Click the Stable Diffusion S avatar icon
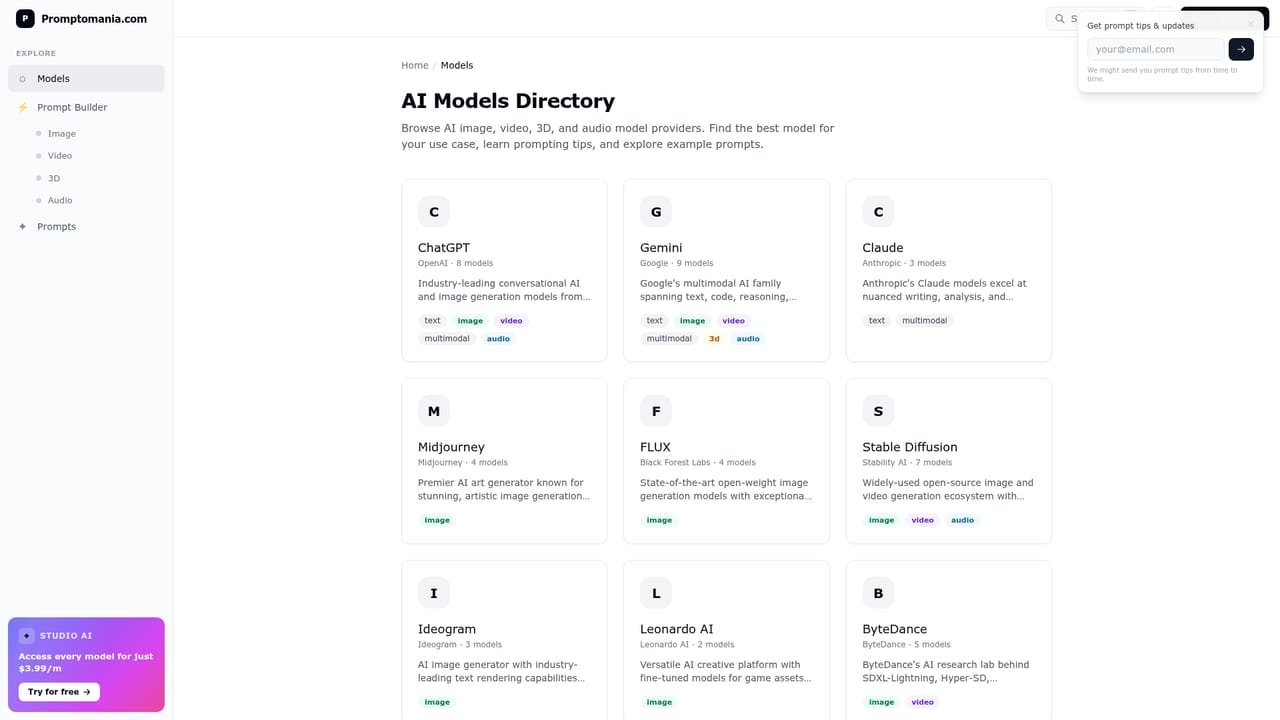 click(878, 411)
